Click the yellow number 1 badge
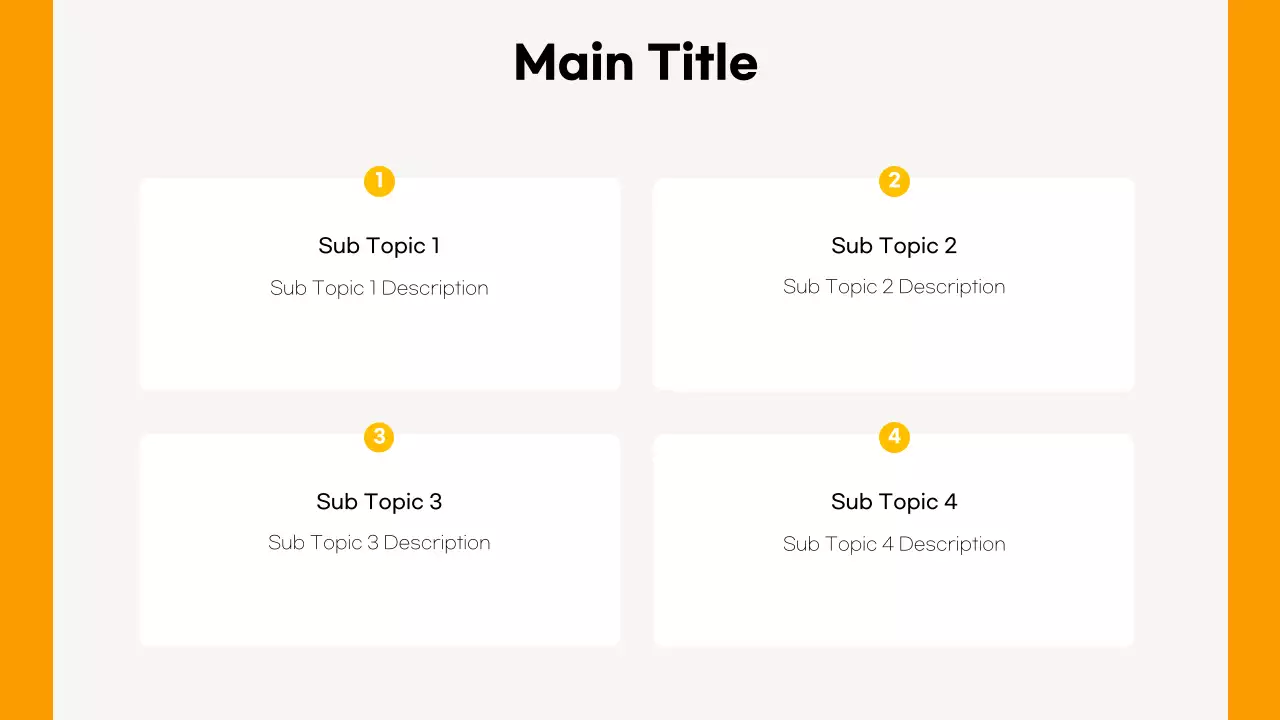 379,181
